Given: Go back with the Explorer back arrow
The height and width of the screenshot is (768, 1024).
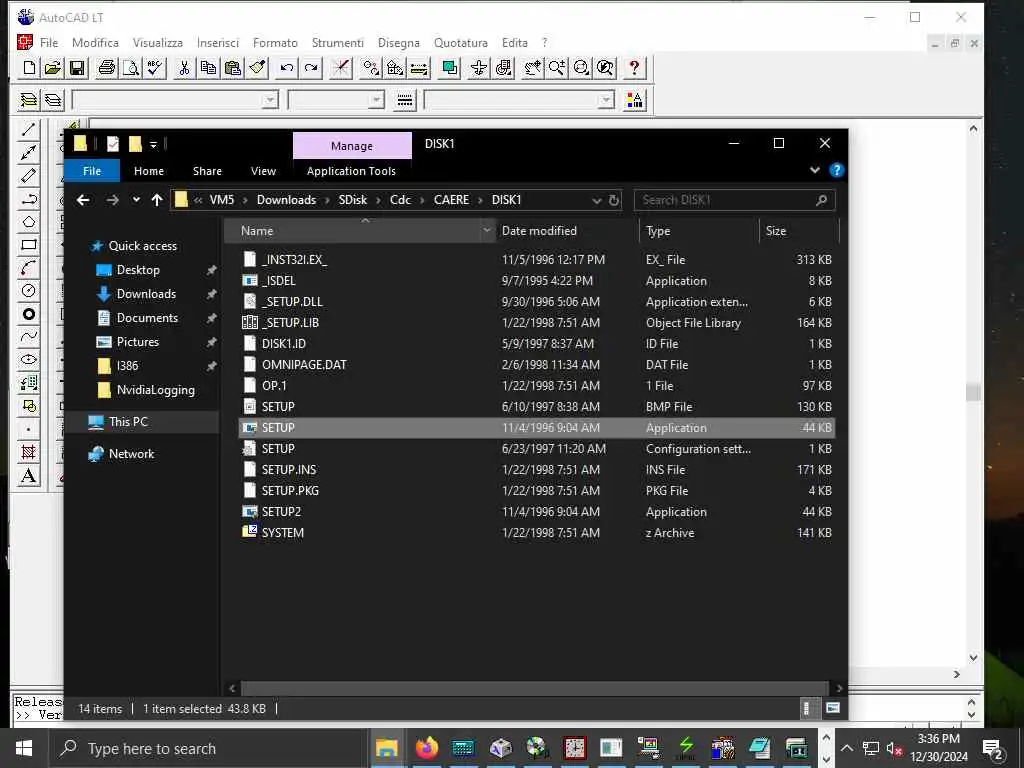Looking at the screenshot, I should click(x=83, y=200).
